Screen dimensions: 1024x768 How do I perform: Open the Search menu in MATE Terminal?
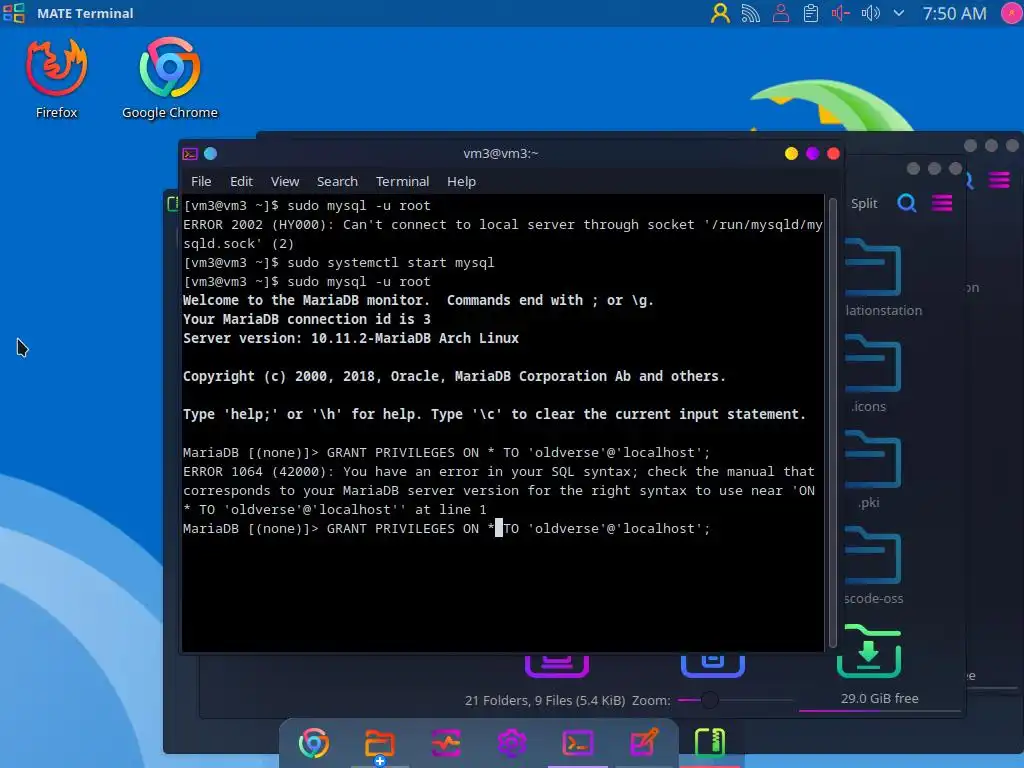coord(337,182)
